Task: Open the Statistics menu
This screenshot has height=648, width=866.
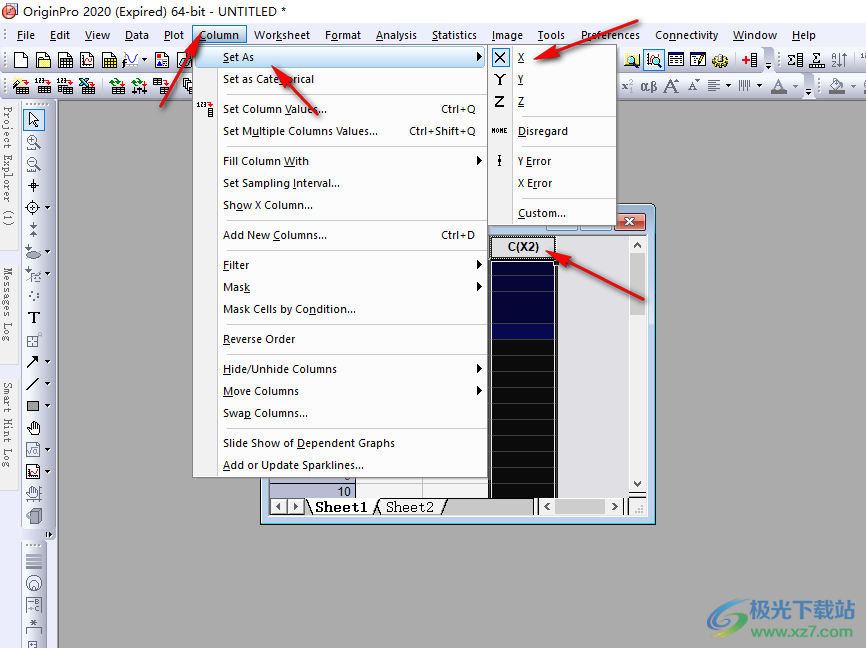Action: click(x=454, y=35)
